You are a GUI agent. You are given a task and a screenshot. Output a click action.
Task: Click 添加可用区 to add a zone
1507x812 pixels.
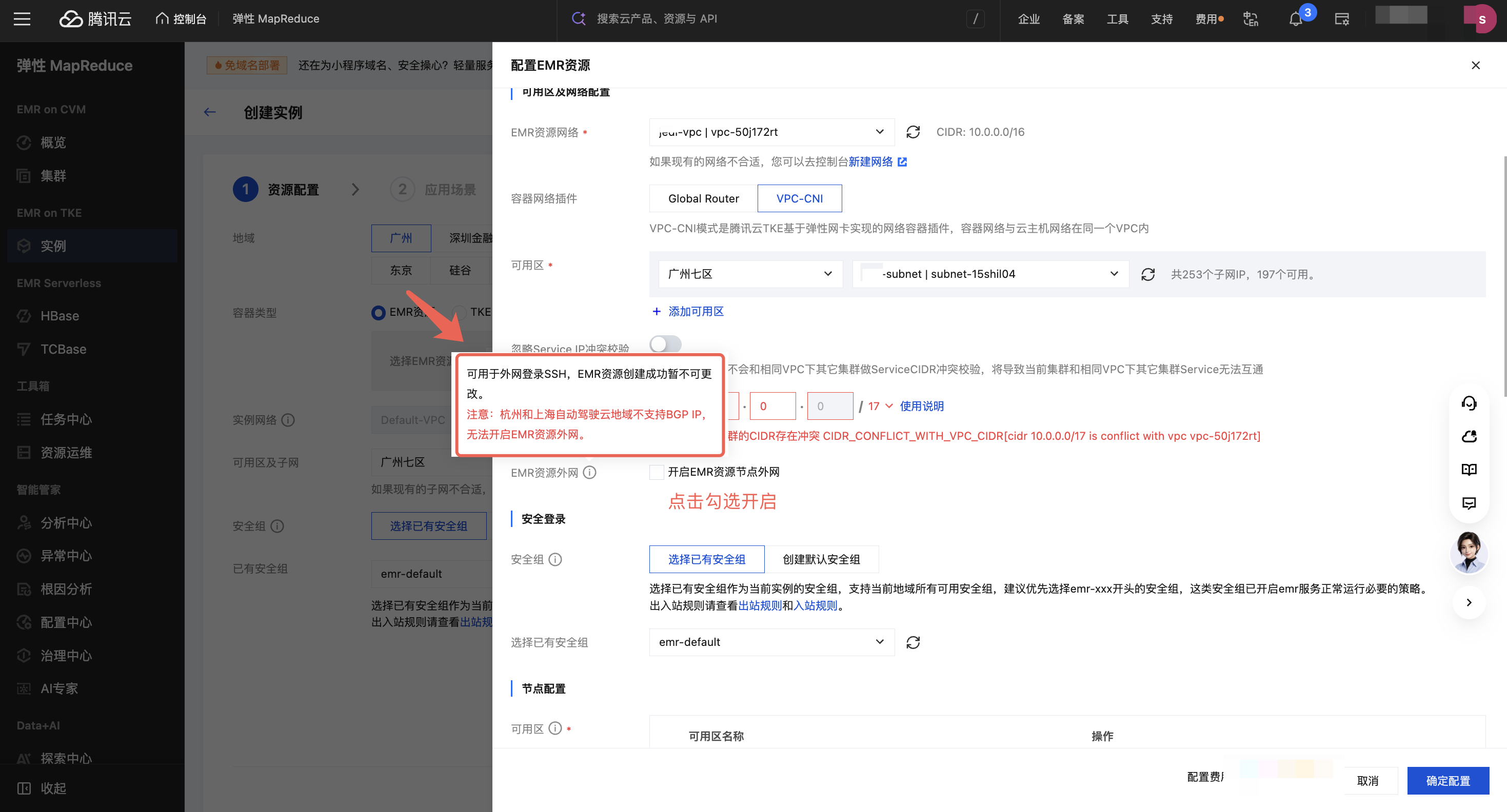[x=687, y=311]
